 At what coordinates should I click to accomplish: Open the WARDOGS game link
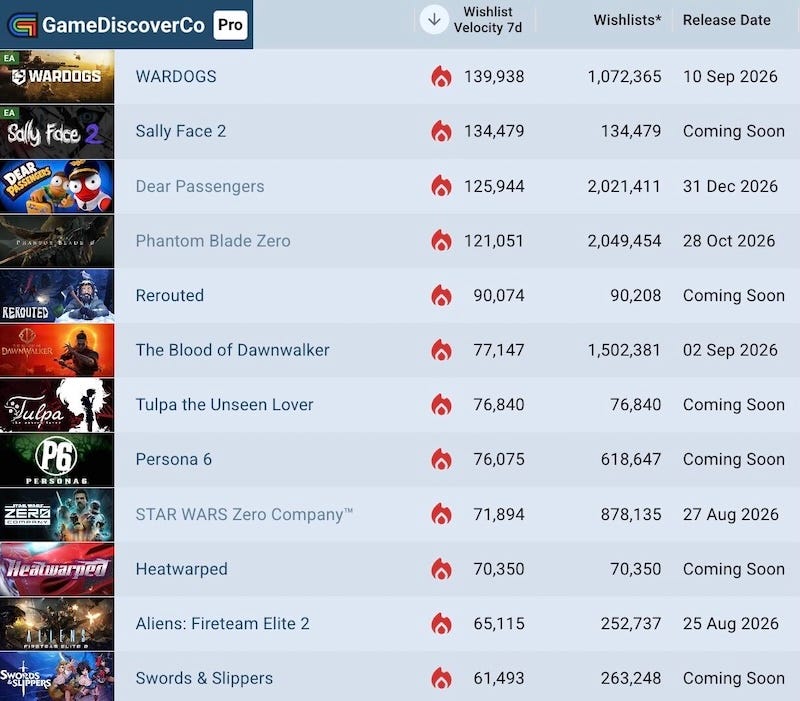point(176,77)
